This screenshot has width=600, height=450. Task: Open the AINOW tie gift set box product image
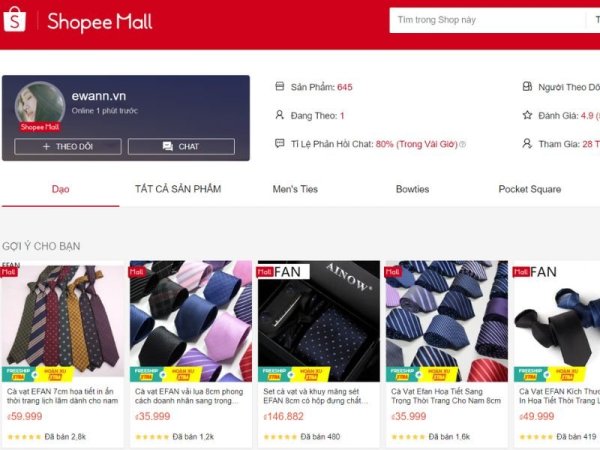(x=319, y=321)
